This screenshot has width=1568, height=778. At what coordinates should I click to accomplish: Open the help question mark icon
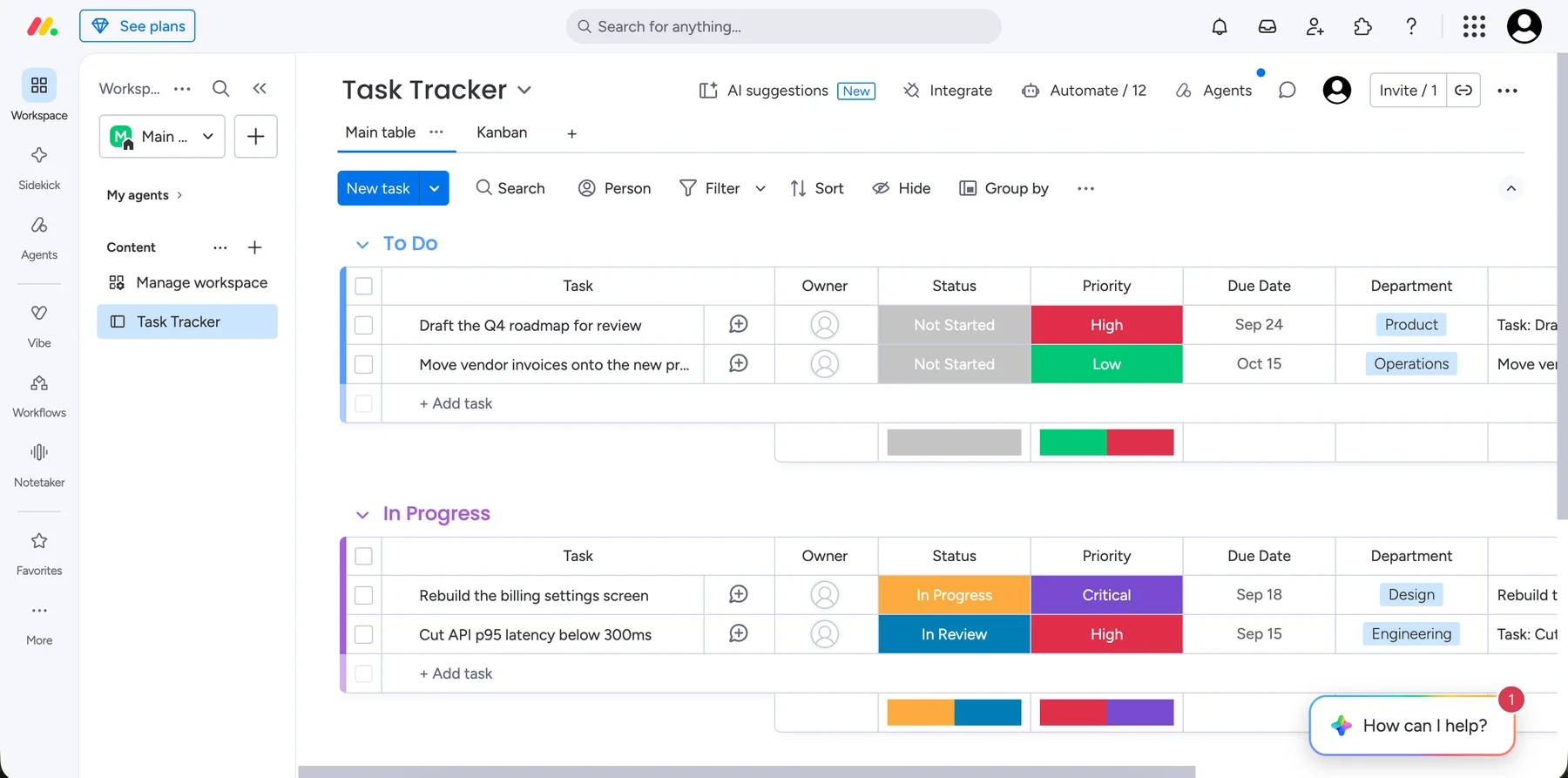coord(1411,26)
